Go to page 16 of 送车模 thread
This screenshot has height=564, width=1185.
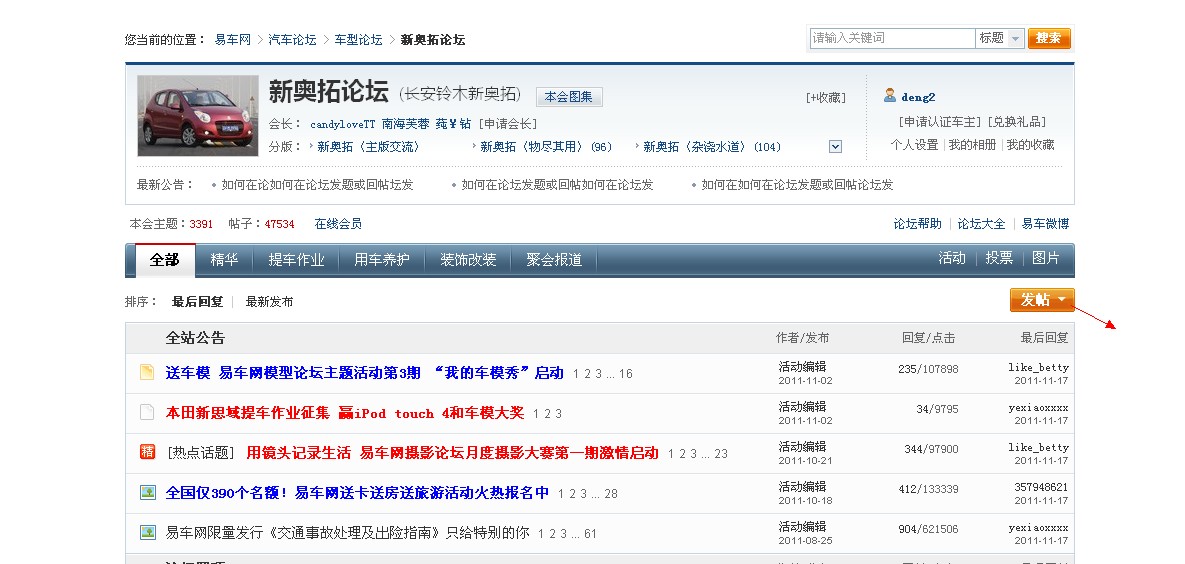click(x=626, y=374)
